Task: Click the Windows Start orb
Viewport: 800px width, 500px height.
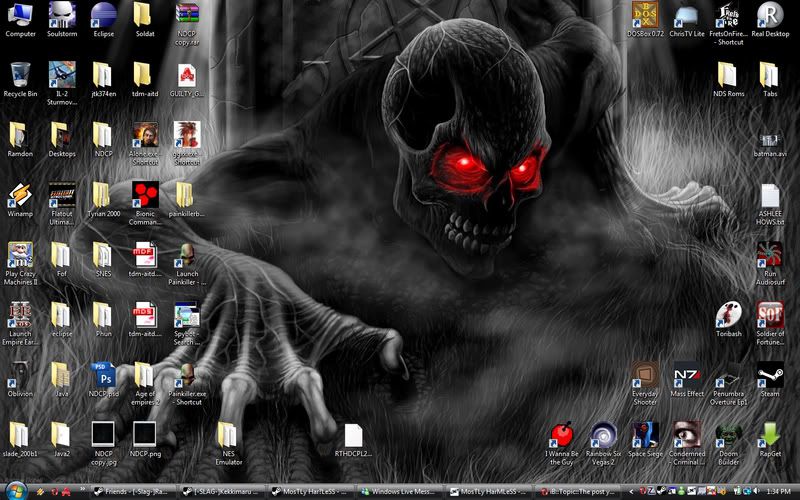Action: [15, 491]
